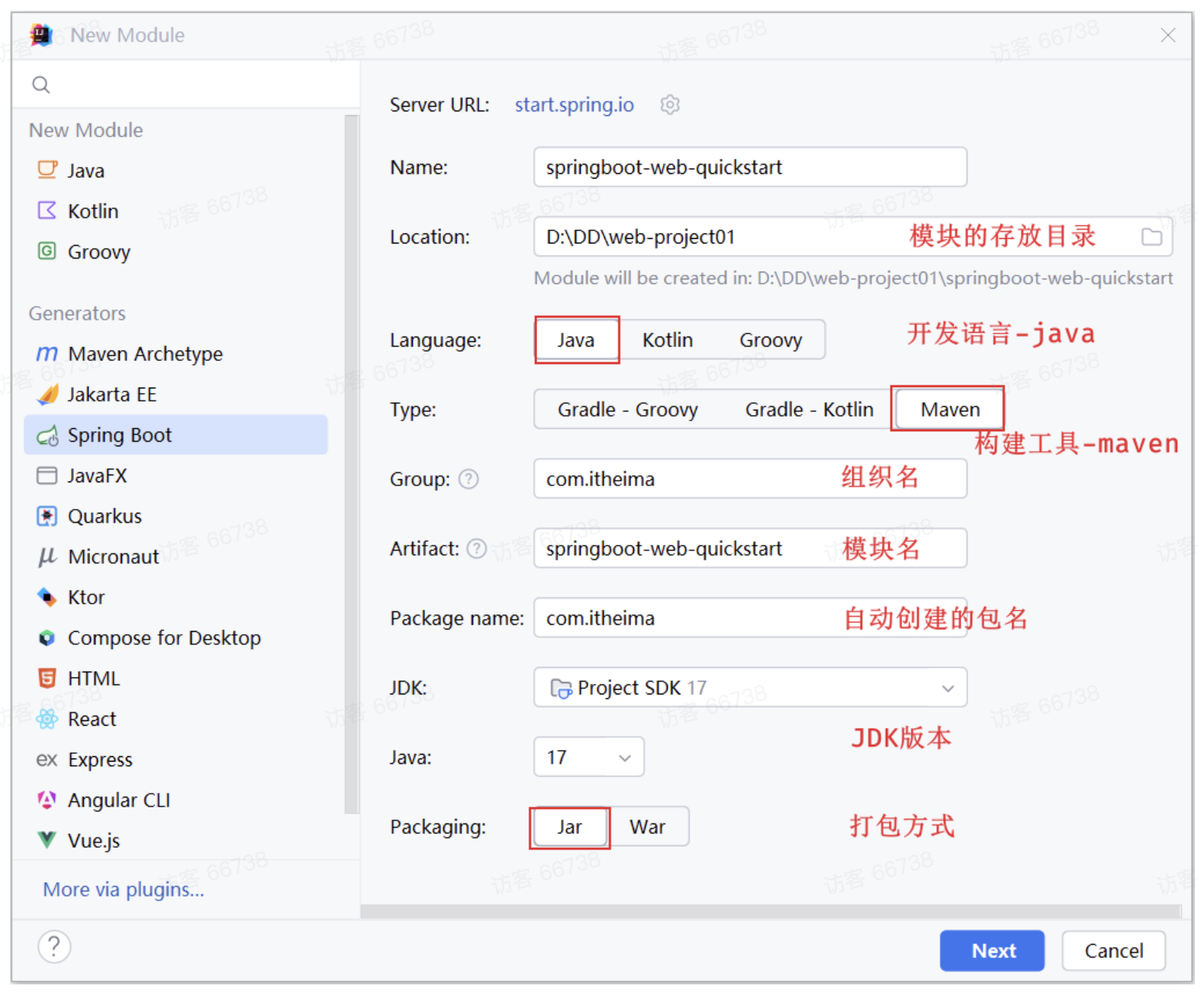
Task: Click the Project SDK folder icon
Action: click(561, 688)
